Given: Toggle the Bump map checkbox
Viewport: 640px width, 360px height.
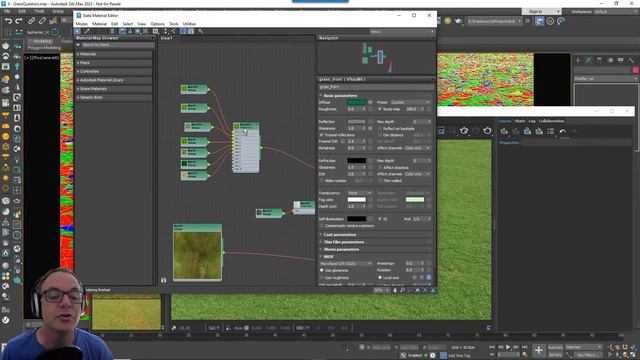Looking at the screenshot, I should (380, 109).
